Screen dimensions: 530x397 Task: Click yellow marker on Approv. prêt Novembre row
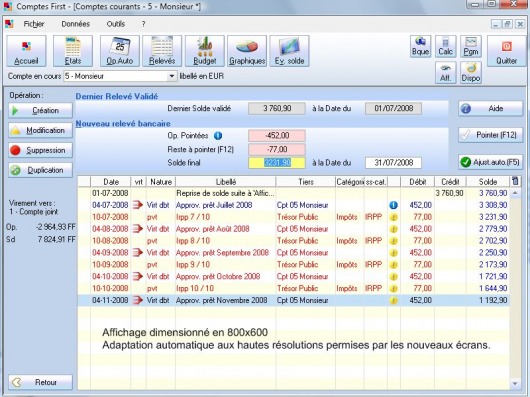coord(393,300)
